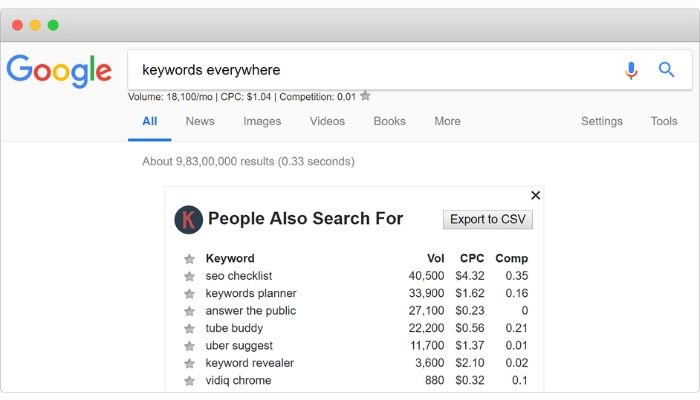Click the People Also Search For heading
The height and width of the screenshot is (400, 700).
(x=305, y=219)
